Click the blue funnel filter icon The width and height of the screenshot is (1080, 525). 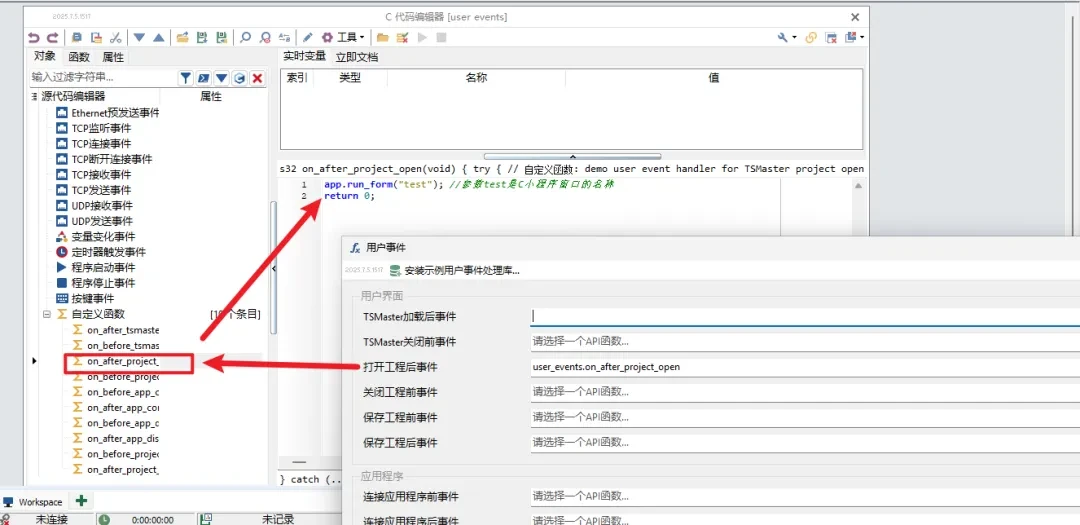[185, 77]
